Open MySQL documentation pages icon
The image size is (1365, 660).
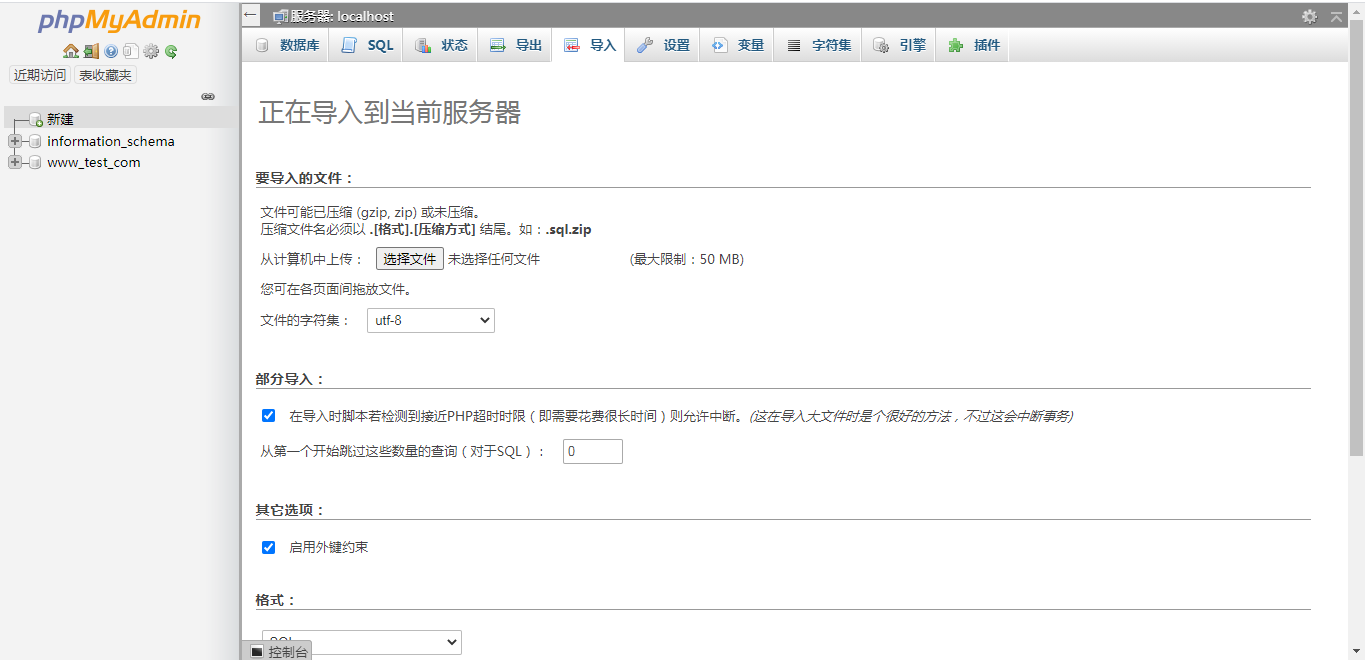pos(131,51)
